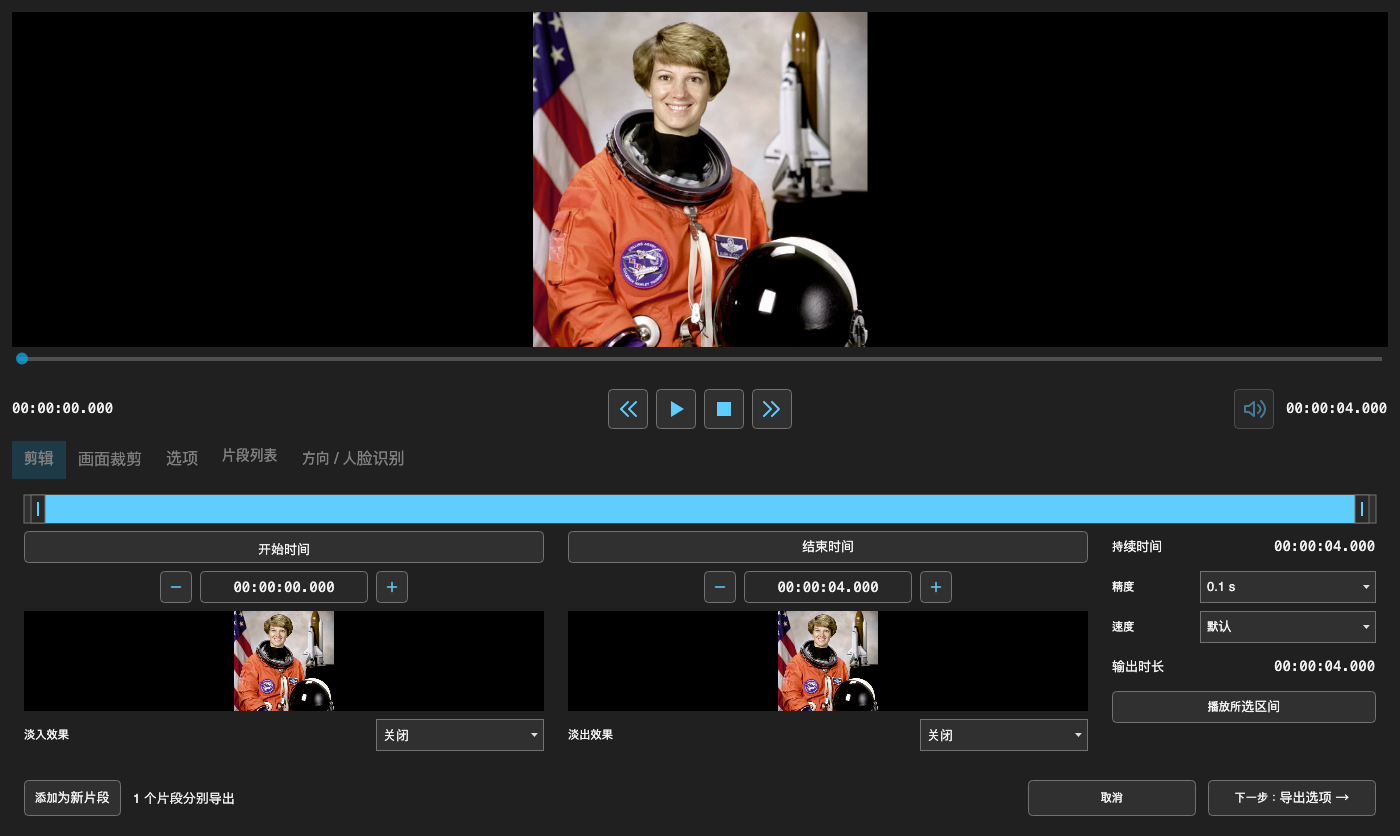Screen dimensions: 1400x836
Task: Click the rewind double-arrow button
Action: tap(628, 409)
